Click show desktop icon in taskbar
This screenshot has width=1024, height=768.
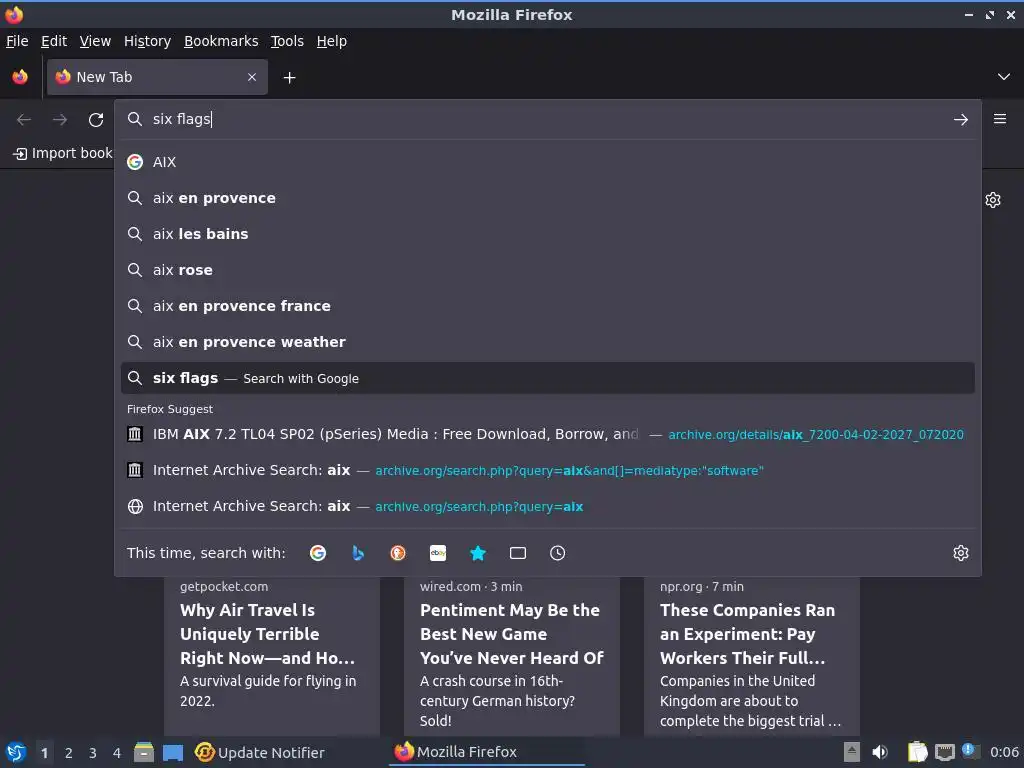(x=173, y=753)
